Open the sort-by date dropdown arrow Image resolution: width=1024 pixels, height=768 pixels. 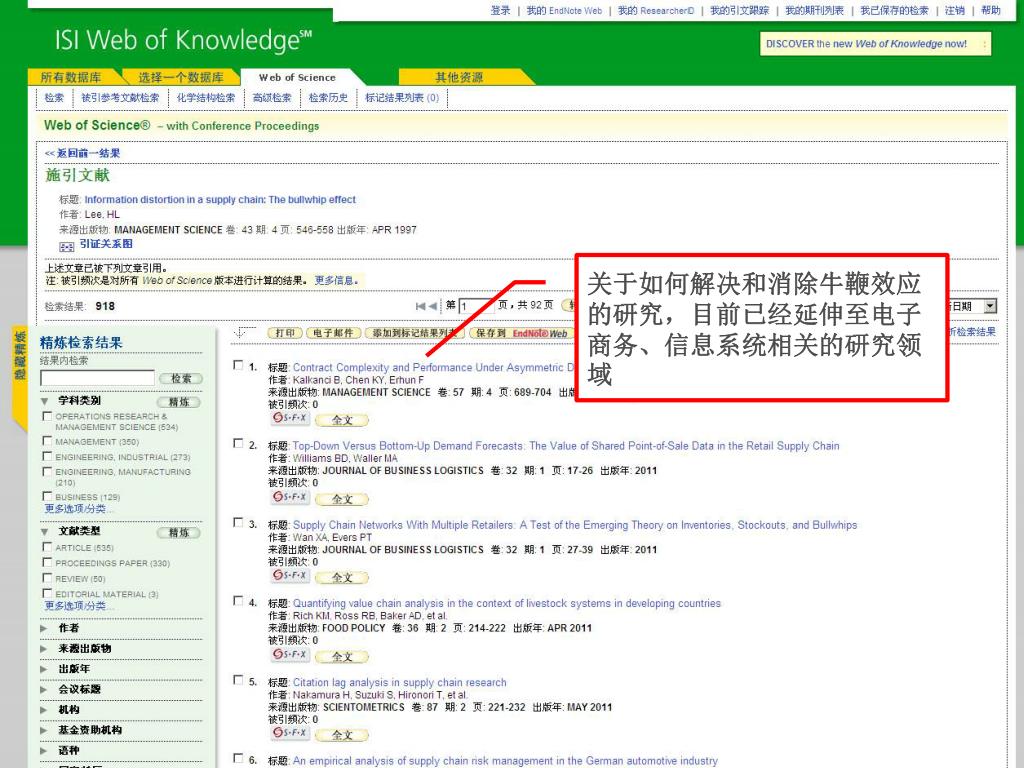(991, 306)
